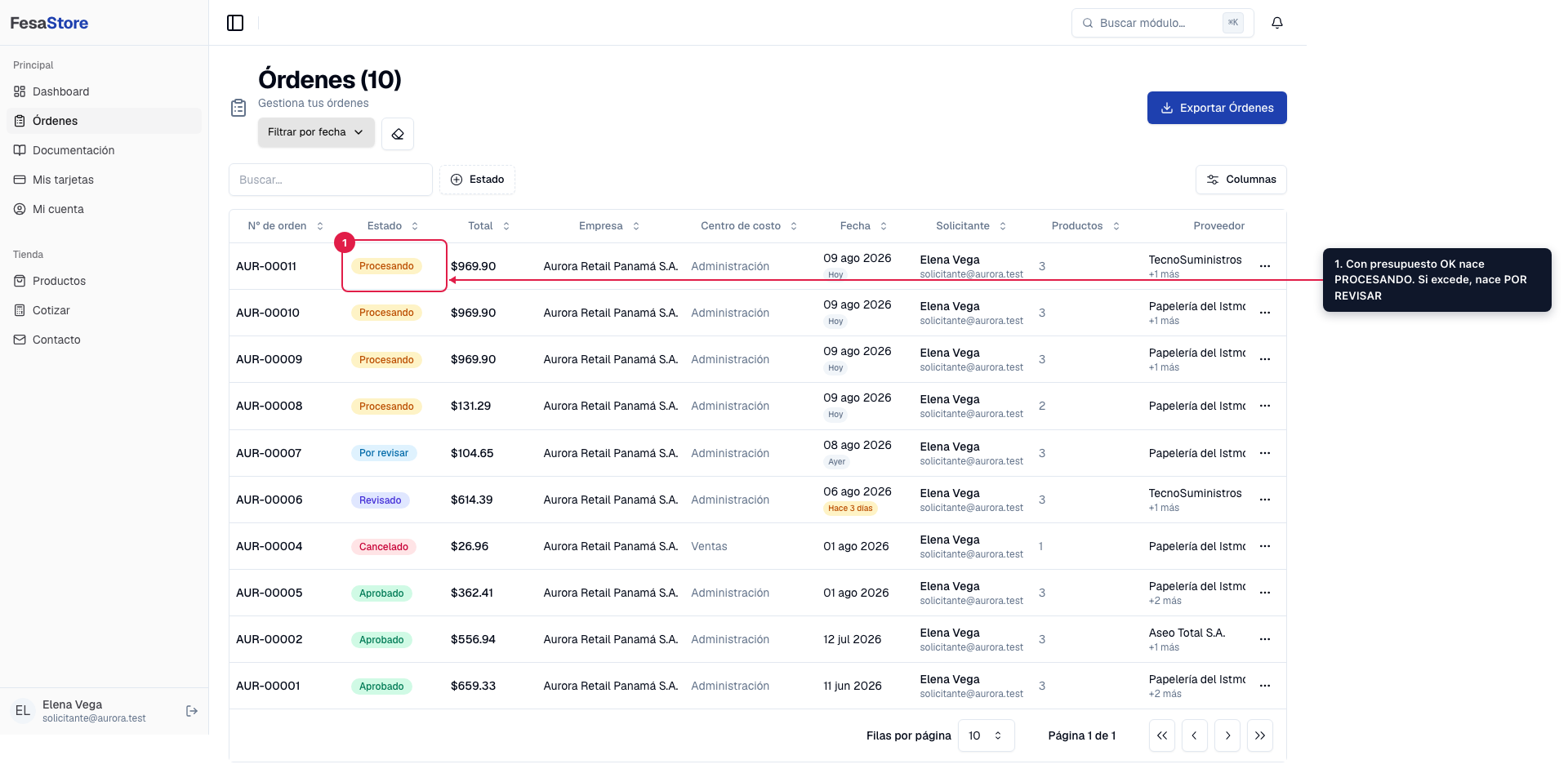
Task: Sort by Estado column
Action: pyautogui.click(x=393, y=226)
